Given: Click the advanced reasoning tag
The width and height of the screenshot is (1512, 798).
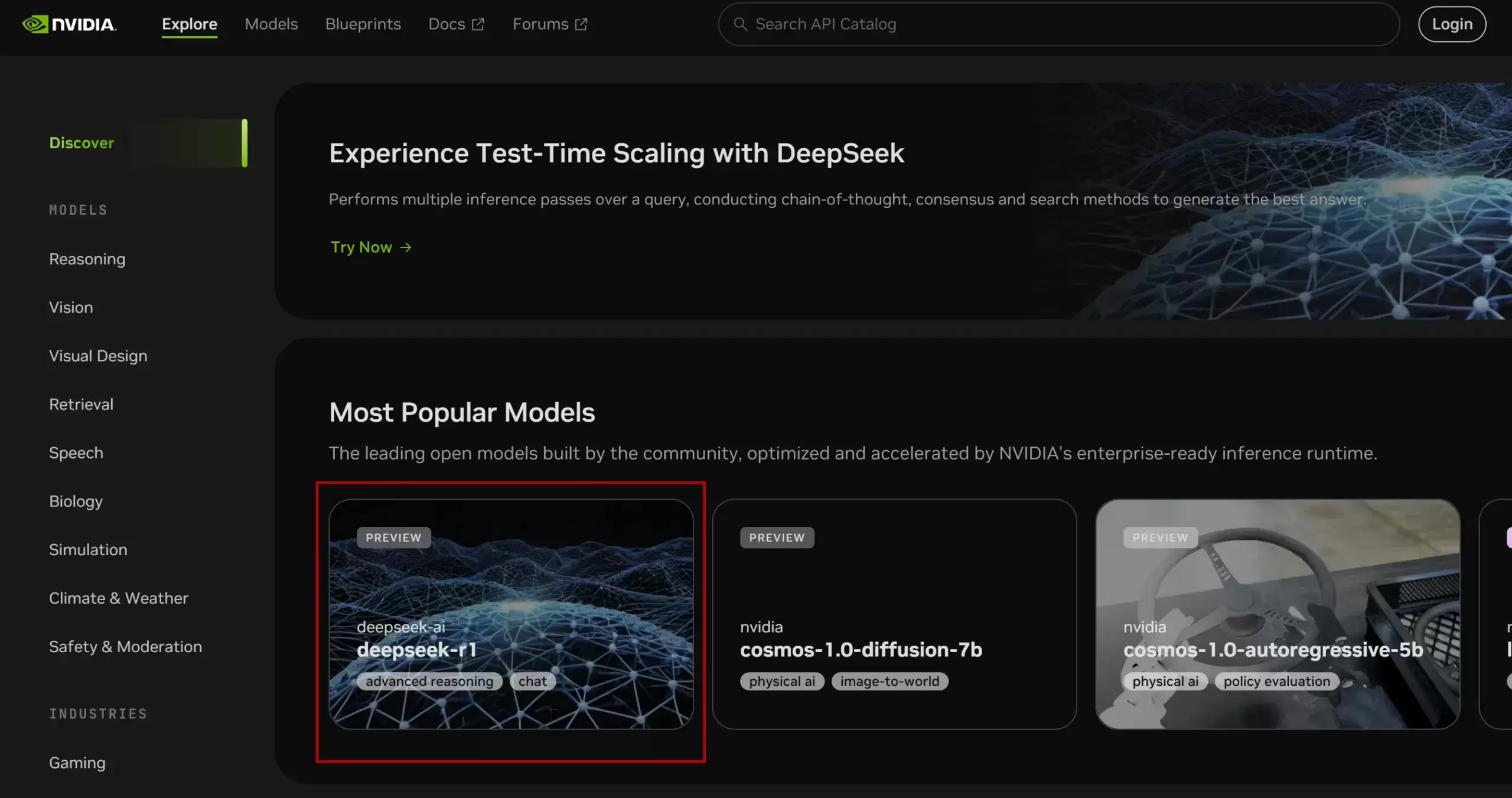Looking at the screenshot, I should click(x=429, y=681).
